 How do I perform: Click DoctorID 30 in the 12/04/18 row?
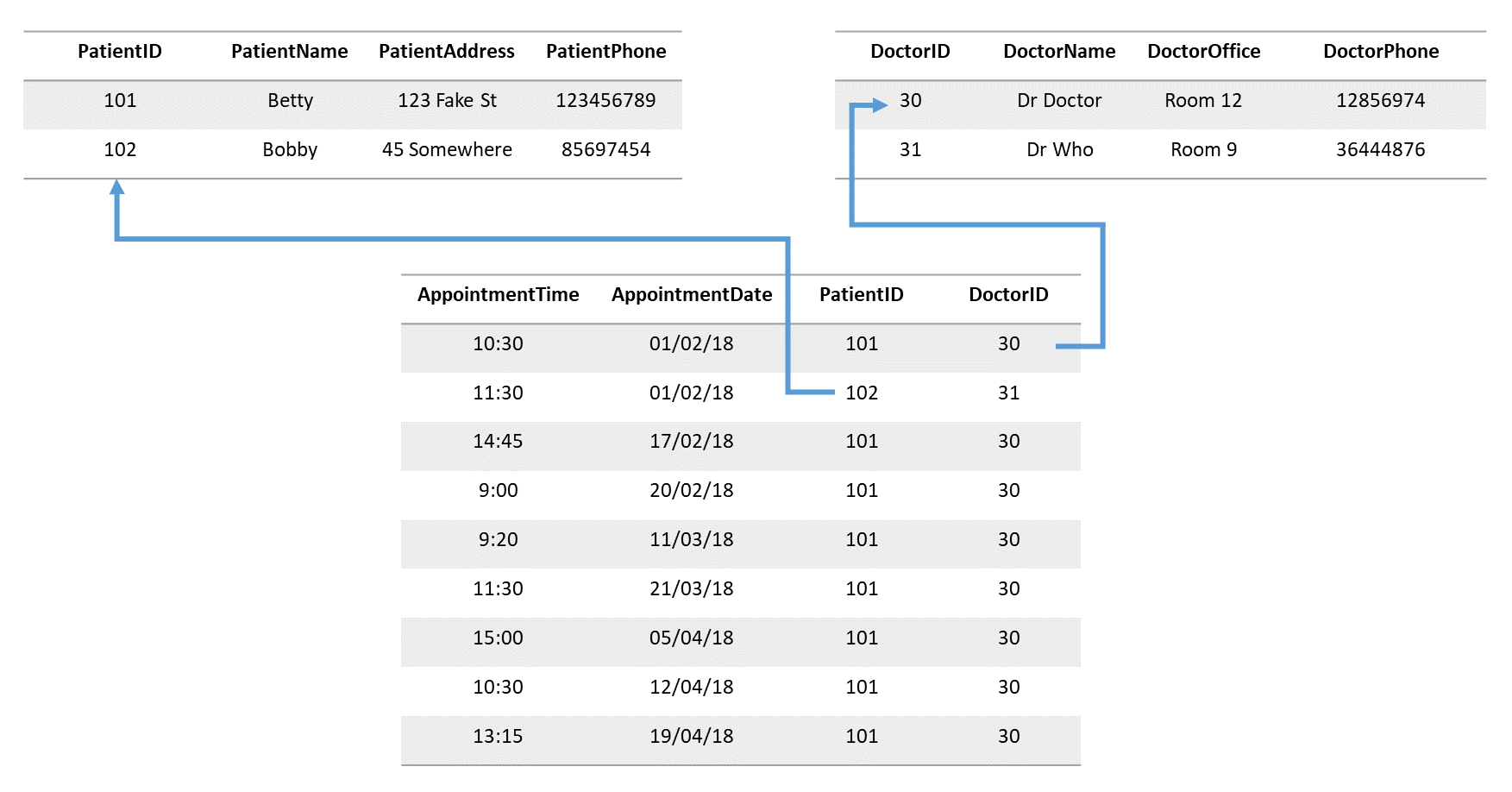(1009, 688)
